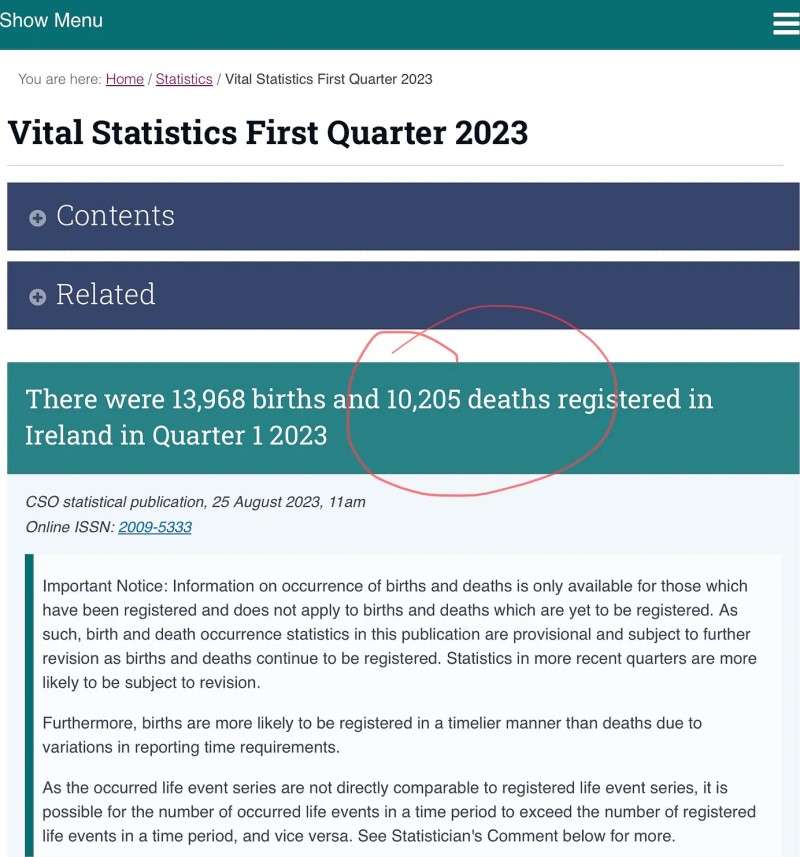
Task: Click the plus icon beside Related
Action: pos(38,297)
